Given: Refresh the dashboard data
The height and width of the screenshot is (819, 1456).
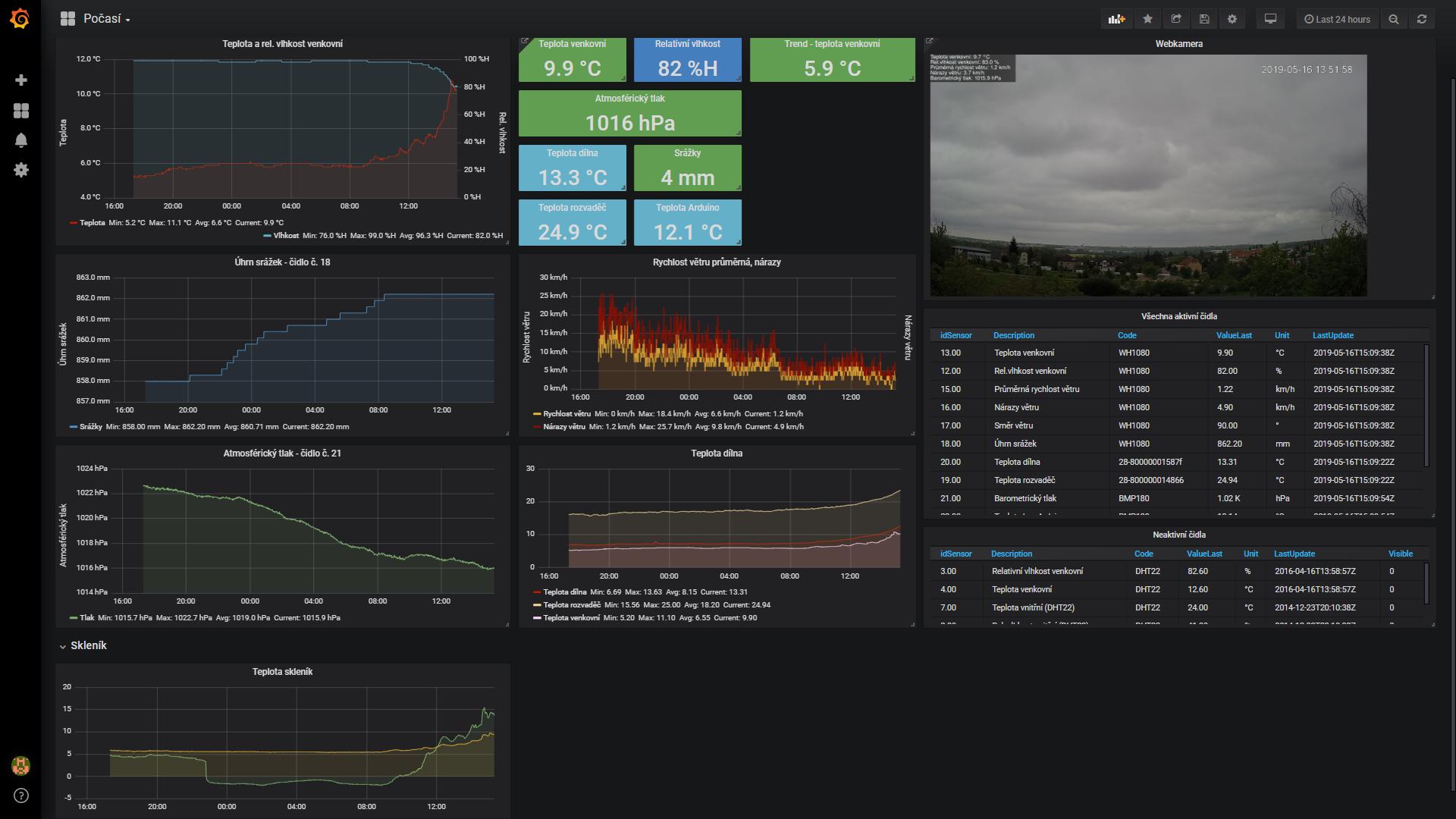Looking at the screenshot, I should tap(1422, 19).
